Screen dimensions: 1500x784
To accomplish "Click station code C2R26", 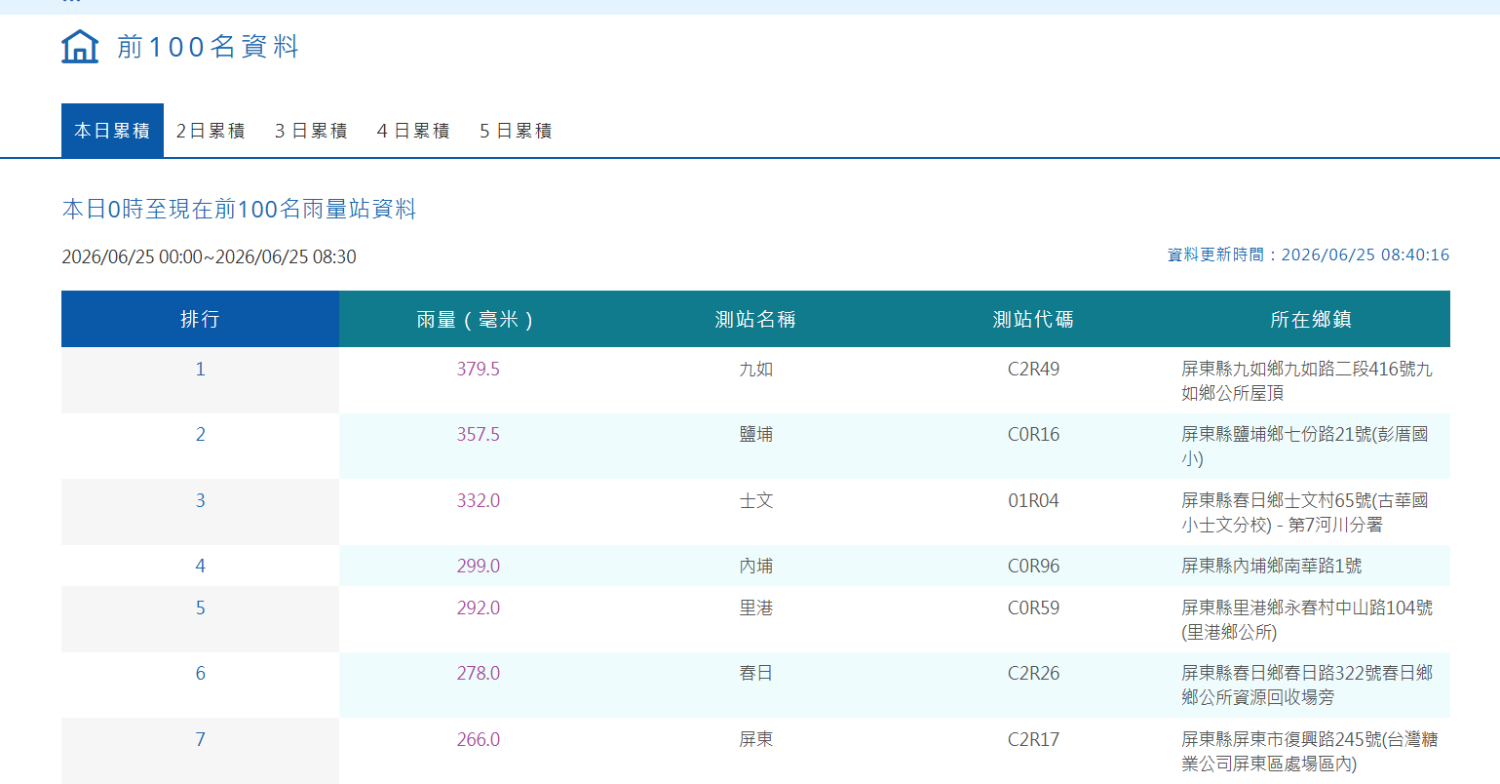I will [x=1033, y=674].
